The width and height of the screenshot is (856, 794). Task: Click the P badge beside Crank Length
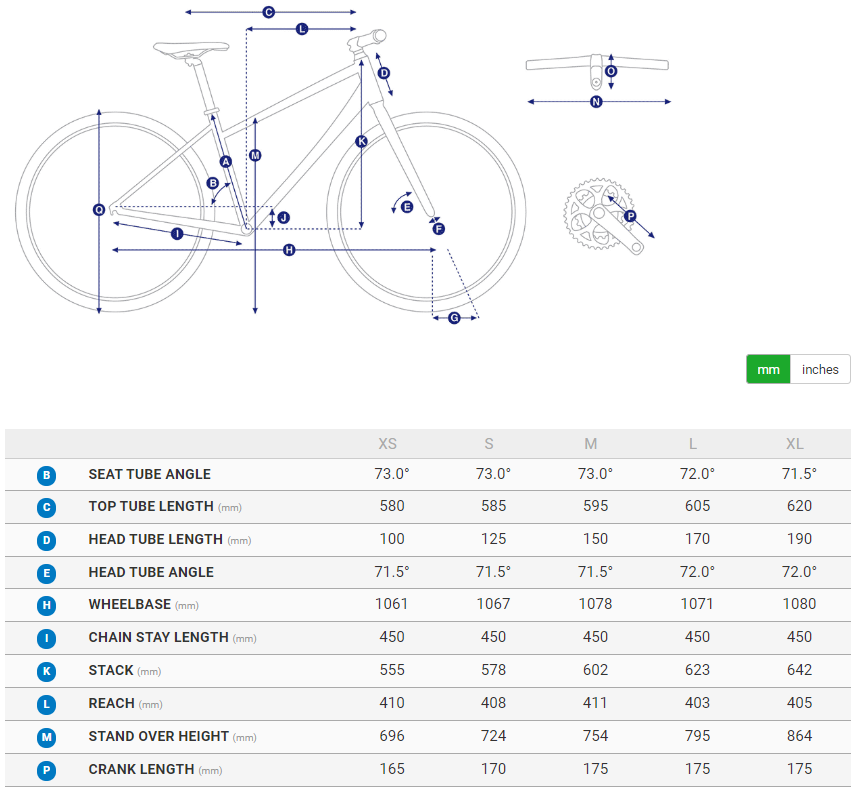click(47, 770)
